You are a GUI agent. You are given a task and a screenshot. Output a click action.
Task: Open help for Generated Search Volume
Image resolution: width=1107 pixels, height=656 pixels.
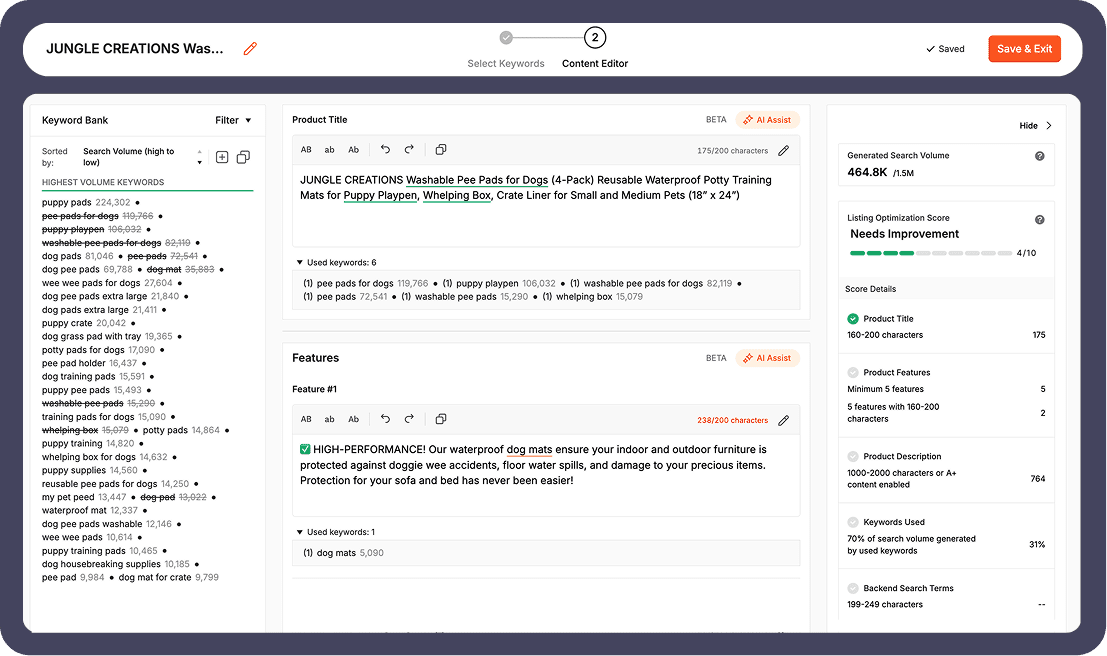(1039, 156)
